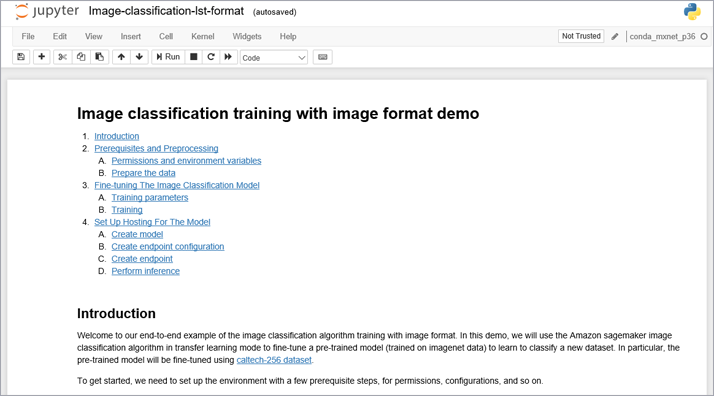Screen dimensions: 714x396
Task: Move selected cell down arrow
Action: pos(139,57)
